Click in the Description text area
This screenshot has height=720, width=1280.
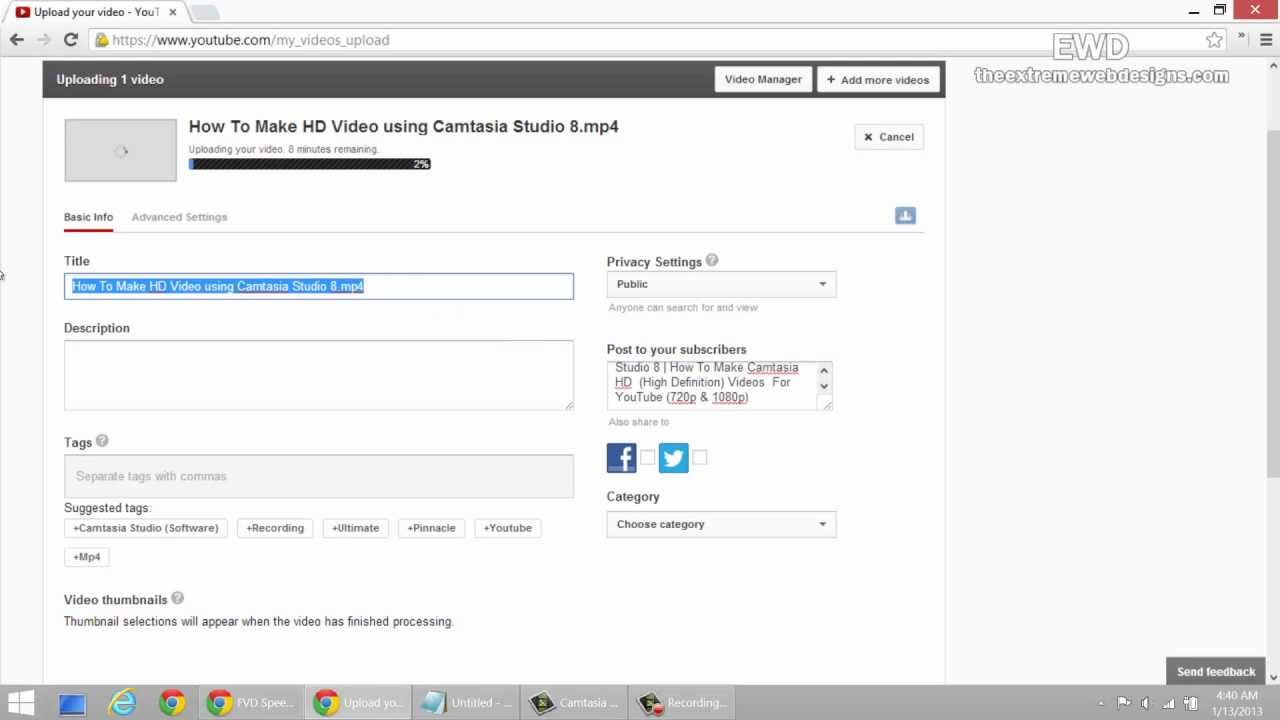(319, 375)
